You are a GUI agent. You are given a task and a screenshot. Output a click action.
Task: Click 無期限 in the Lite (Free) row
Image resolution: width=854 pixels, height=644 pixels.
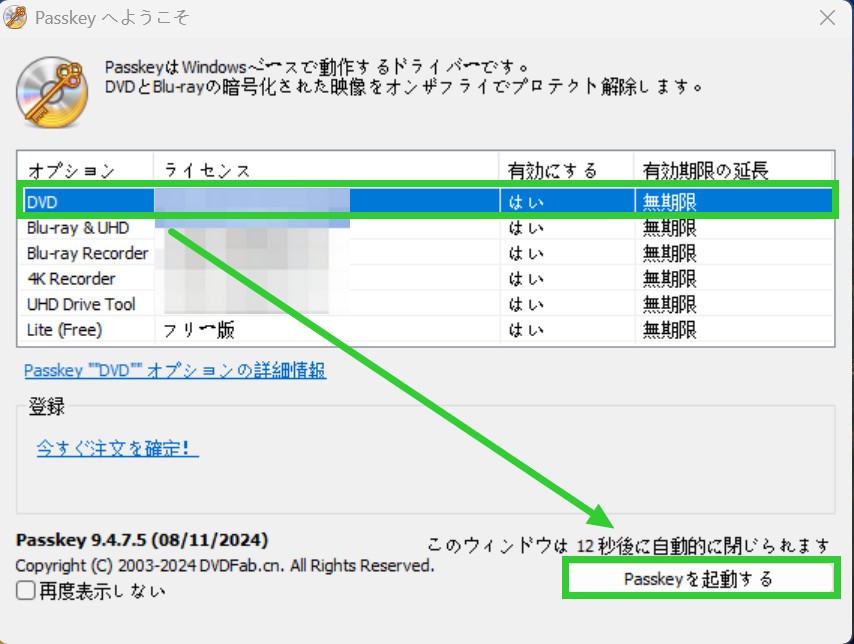669,330
